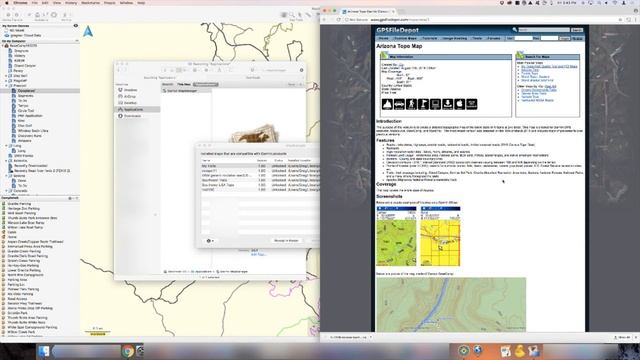Select Tutorials in the GPSFileDepot navigation bar
The width and height of the screenshot is (640, 360).
point(429,38)
